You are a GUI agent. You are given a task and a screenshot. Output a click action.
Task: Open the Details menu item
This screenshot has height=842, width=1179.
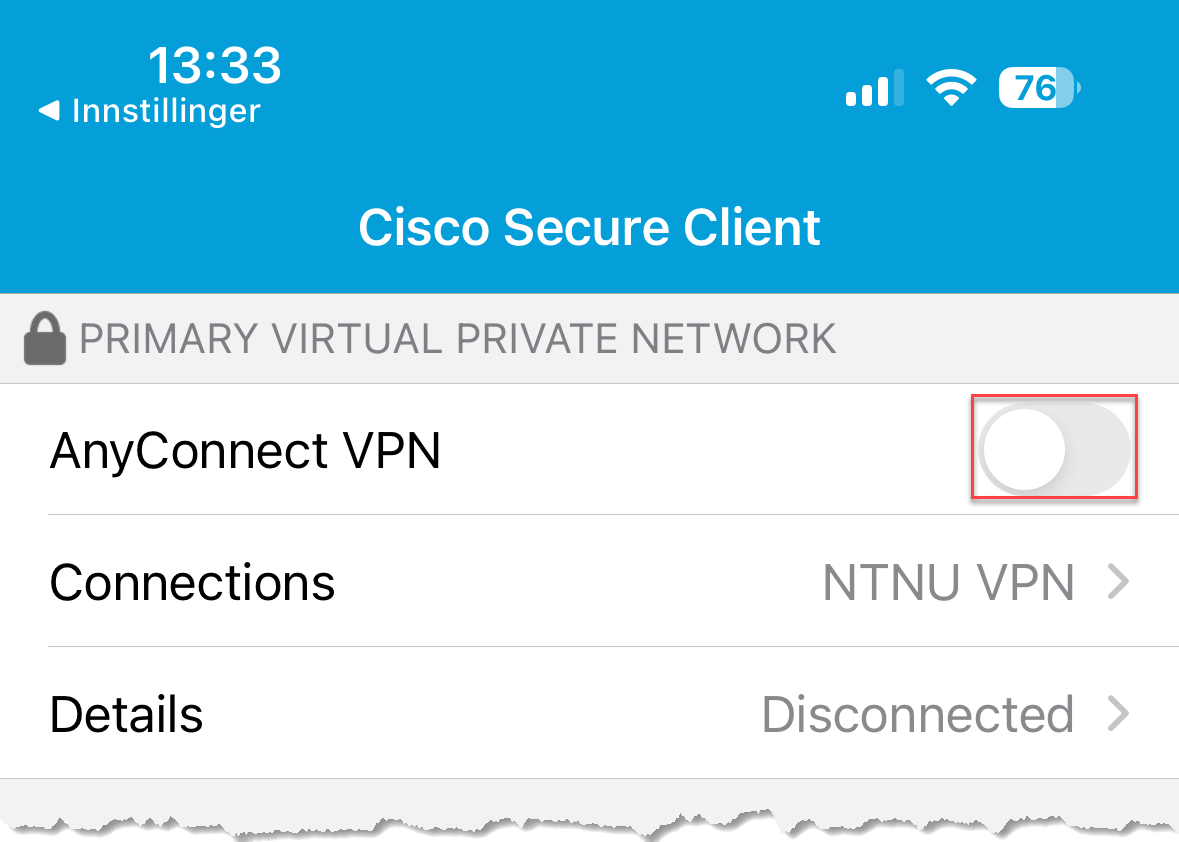590,713
